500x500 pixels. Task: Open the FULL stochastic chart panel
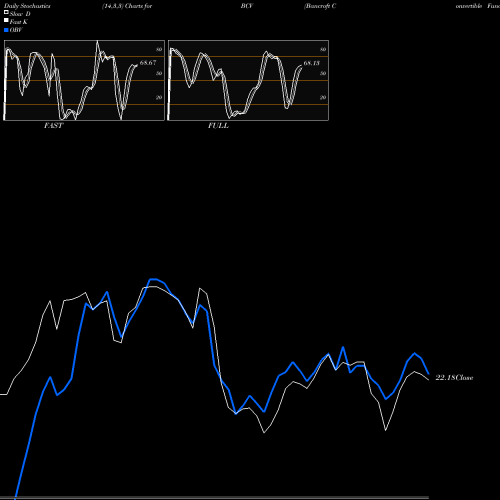tap(248, 80)
